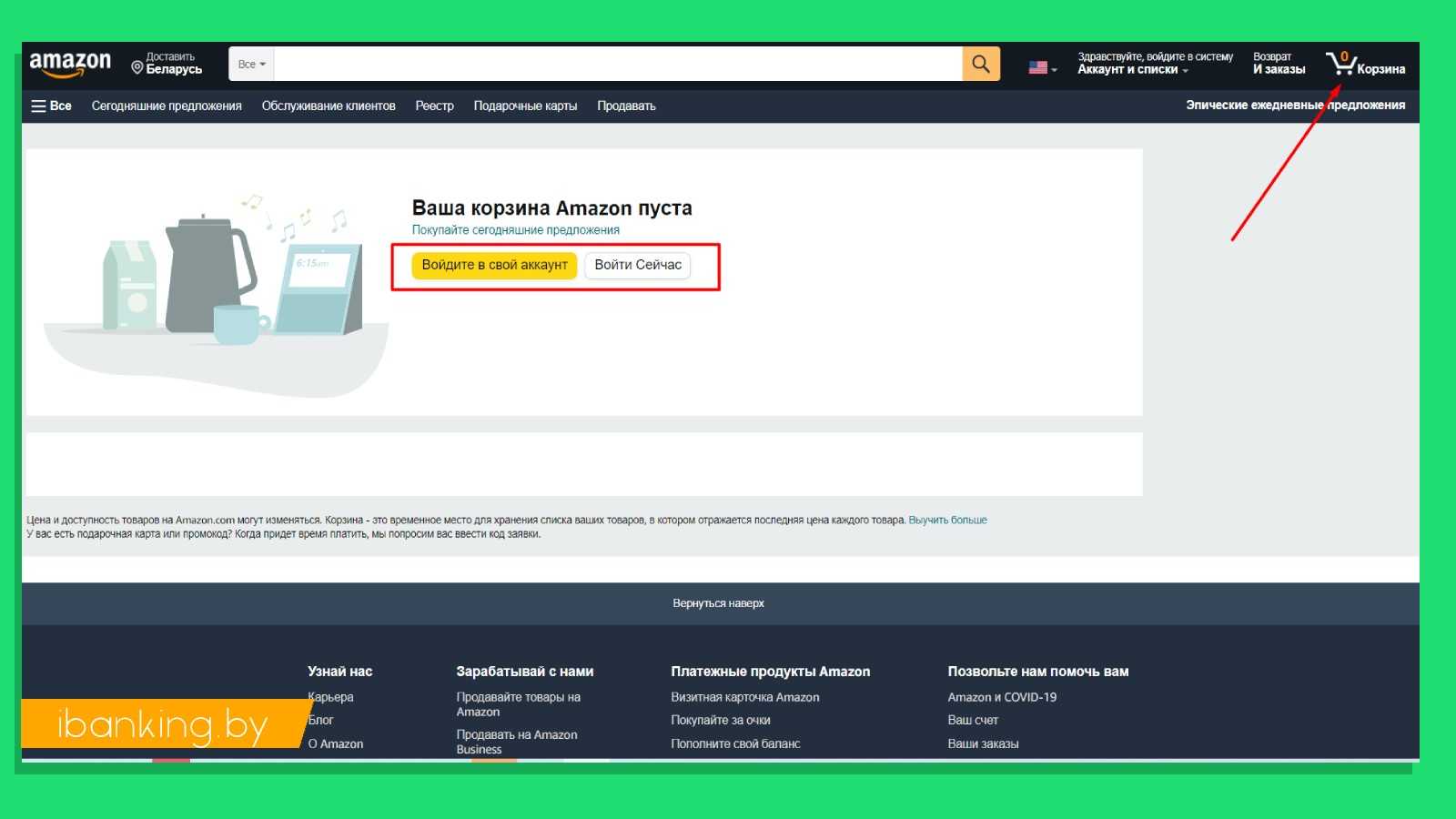
Task: Expand the Все search category dropdown
Action: coord(251,64)
